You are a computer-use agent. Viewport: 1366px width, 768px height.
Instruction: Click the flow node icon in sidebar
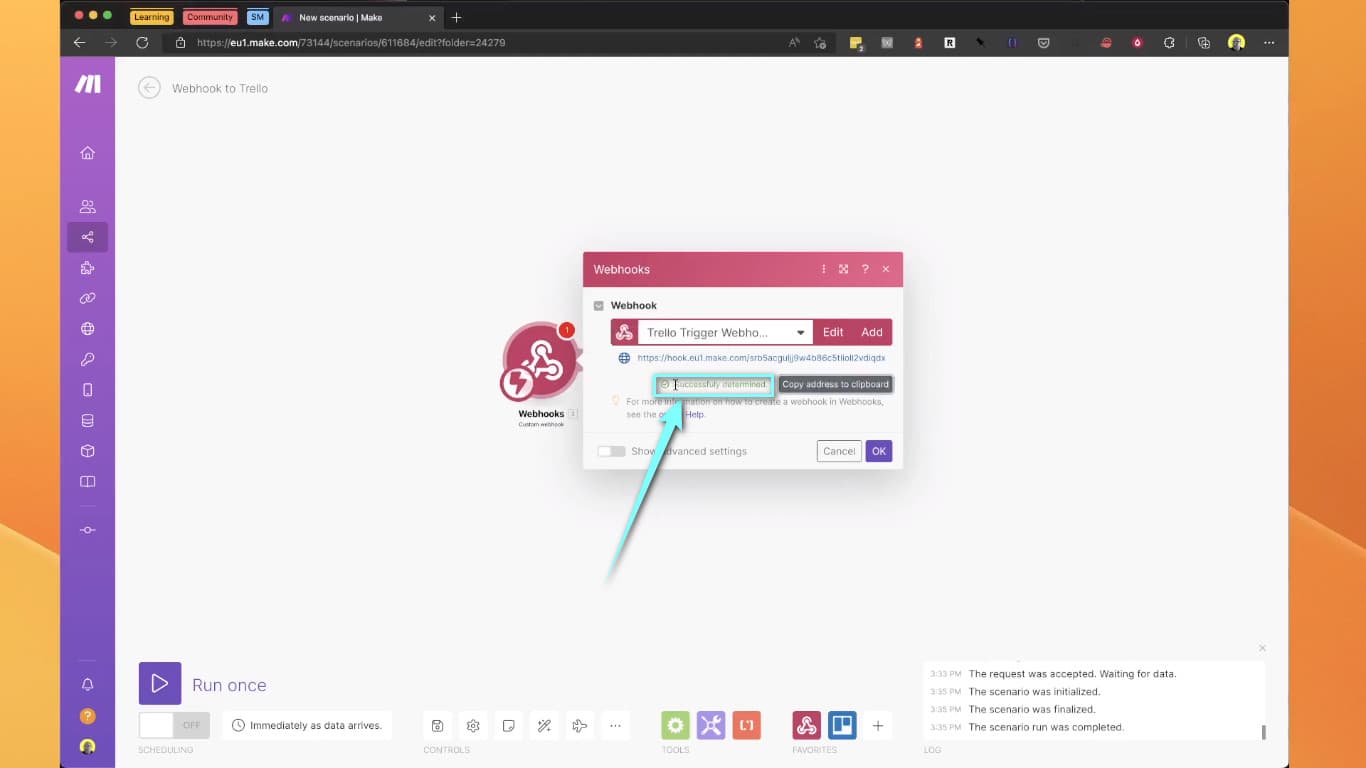pyautogui.click(x=88, y=530)
